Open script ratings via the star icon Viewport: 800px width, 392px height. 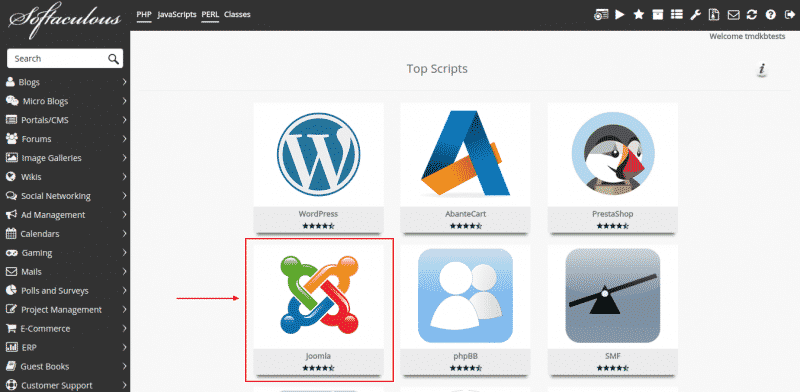click(639, 15)
